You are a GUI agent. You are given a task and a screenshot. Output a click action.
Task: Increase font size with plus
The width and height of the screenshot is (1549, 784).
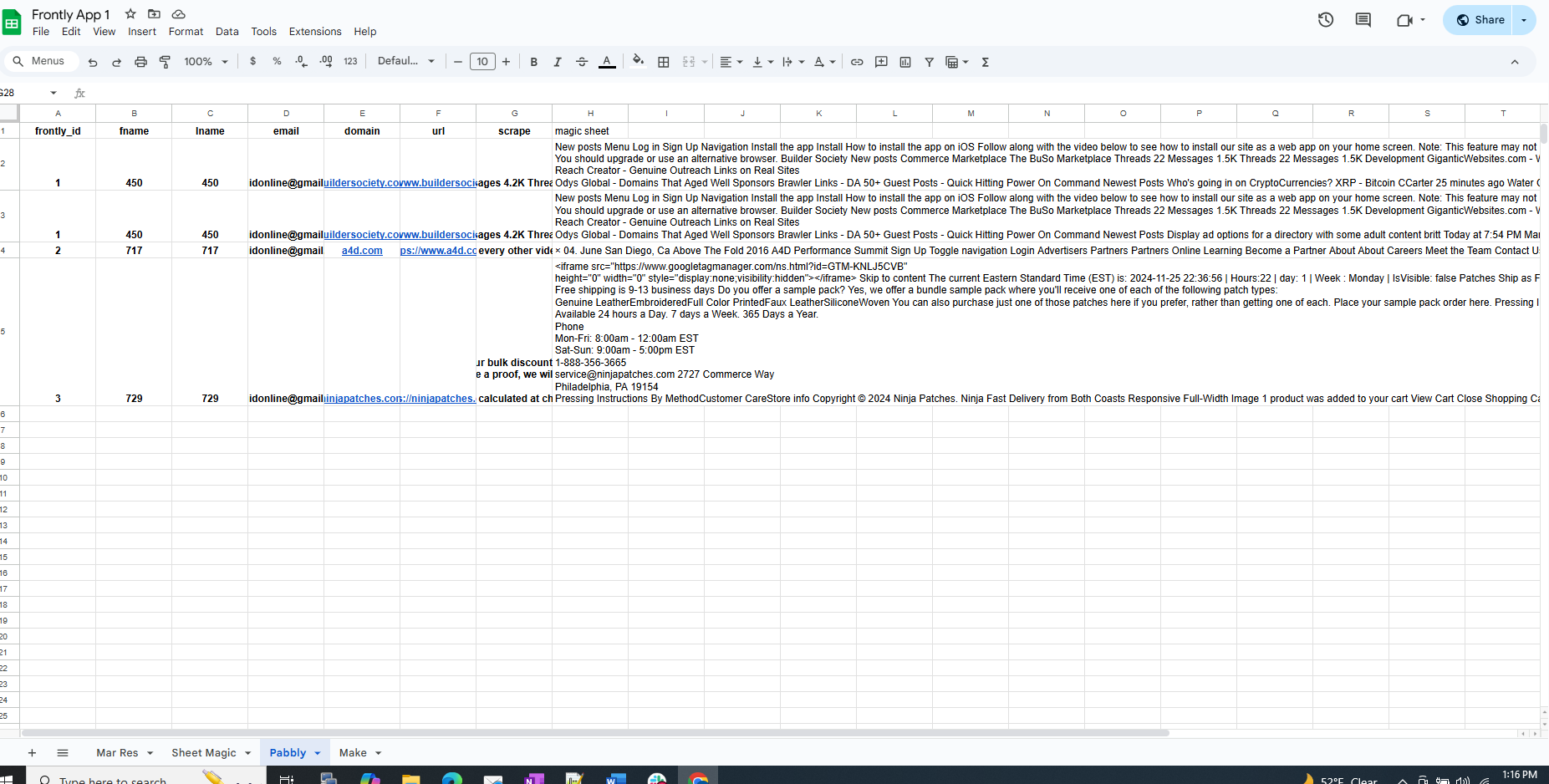[x=506, y=62]
